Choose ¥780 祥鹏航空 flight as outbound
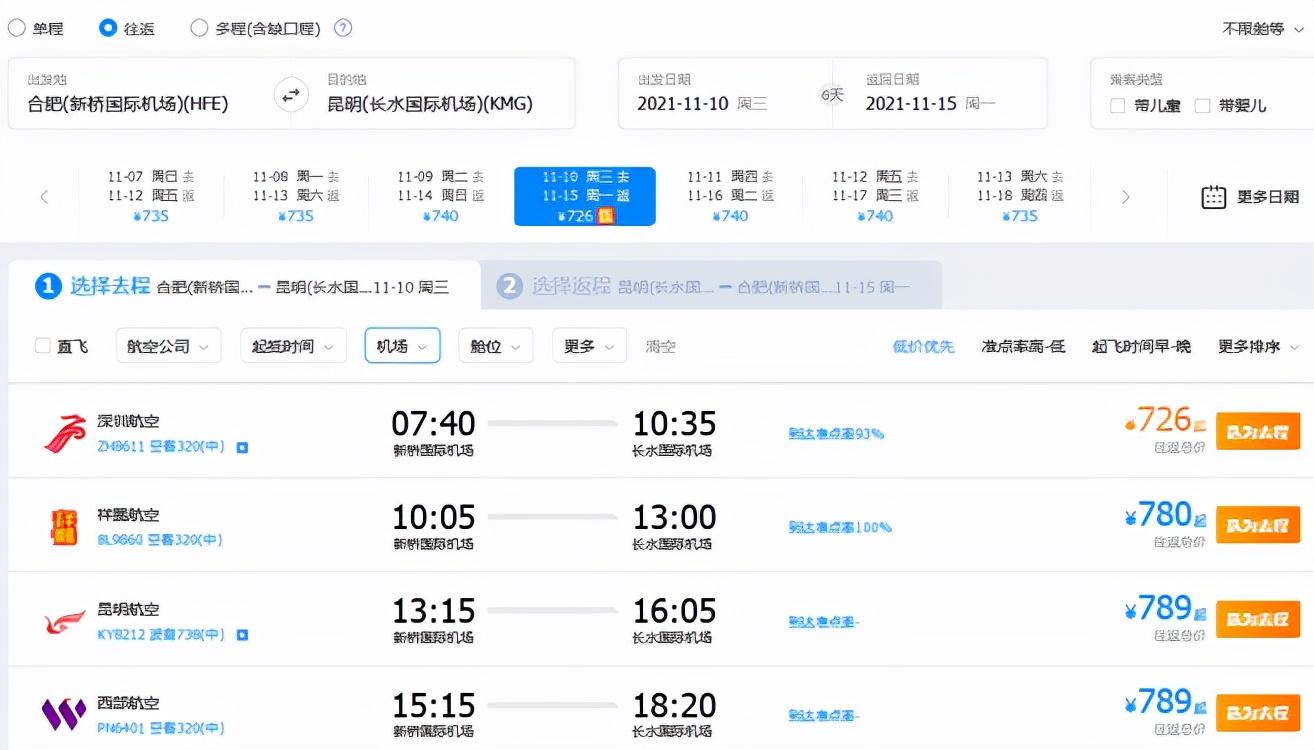The width and height of the screenshot is (1314, 750). (1258, 525)
